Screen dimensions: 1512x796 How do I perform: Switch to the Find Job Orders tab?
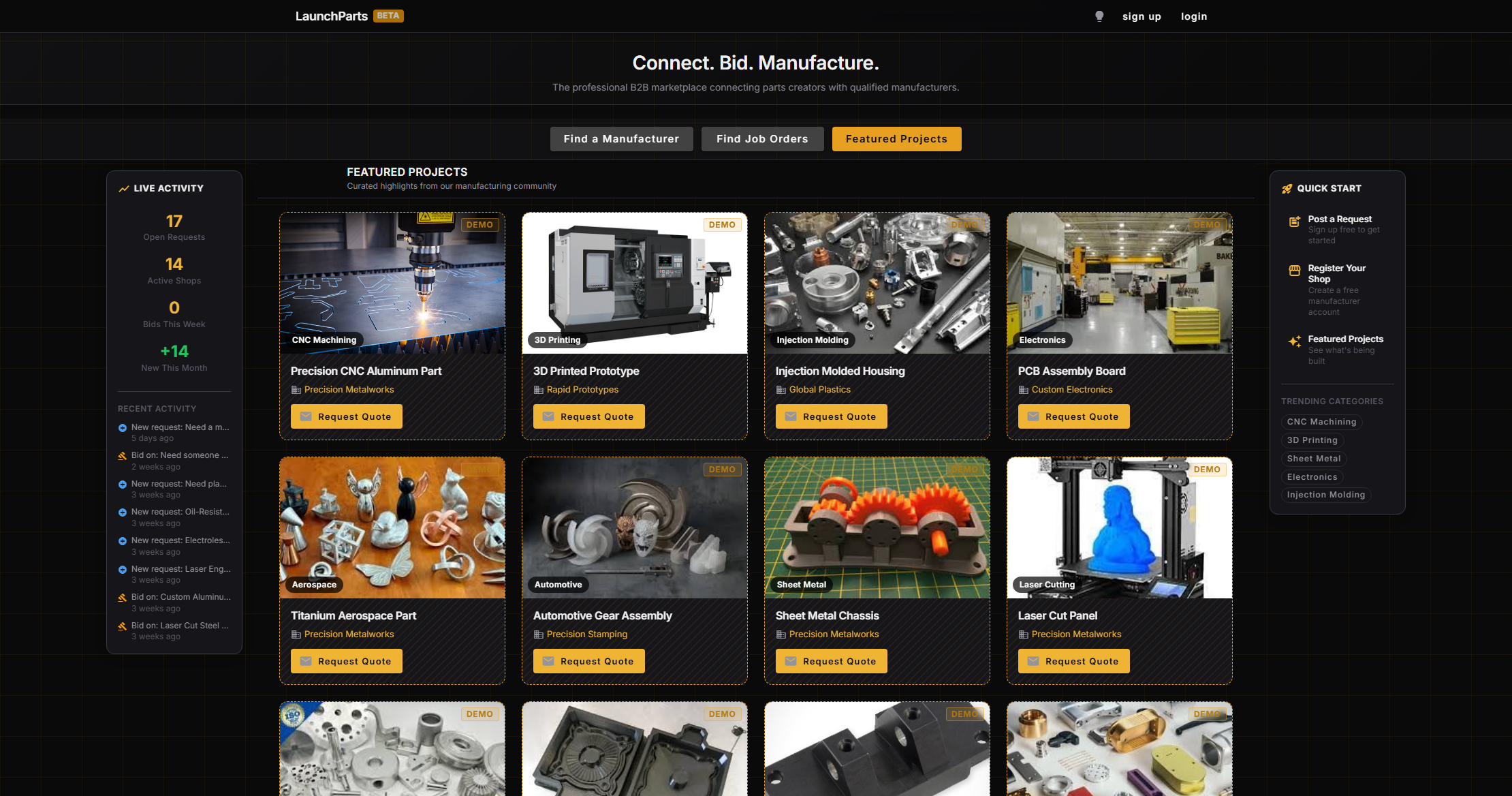pyautogui.click(x=762, y=138)
